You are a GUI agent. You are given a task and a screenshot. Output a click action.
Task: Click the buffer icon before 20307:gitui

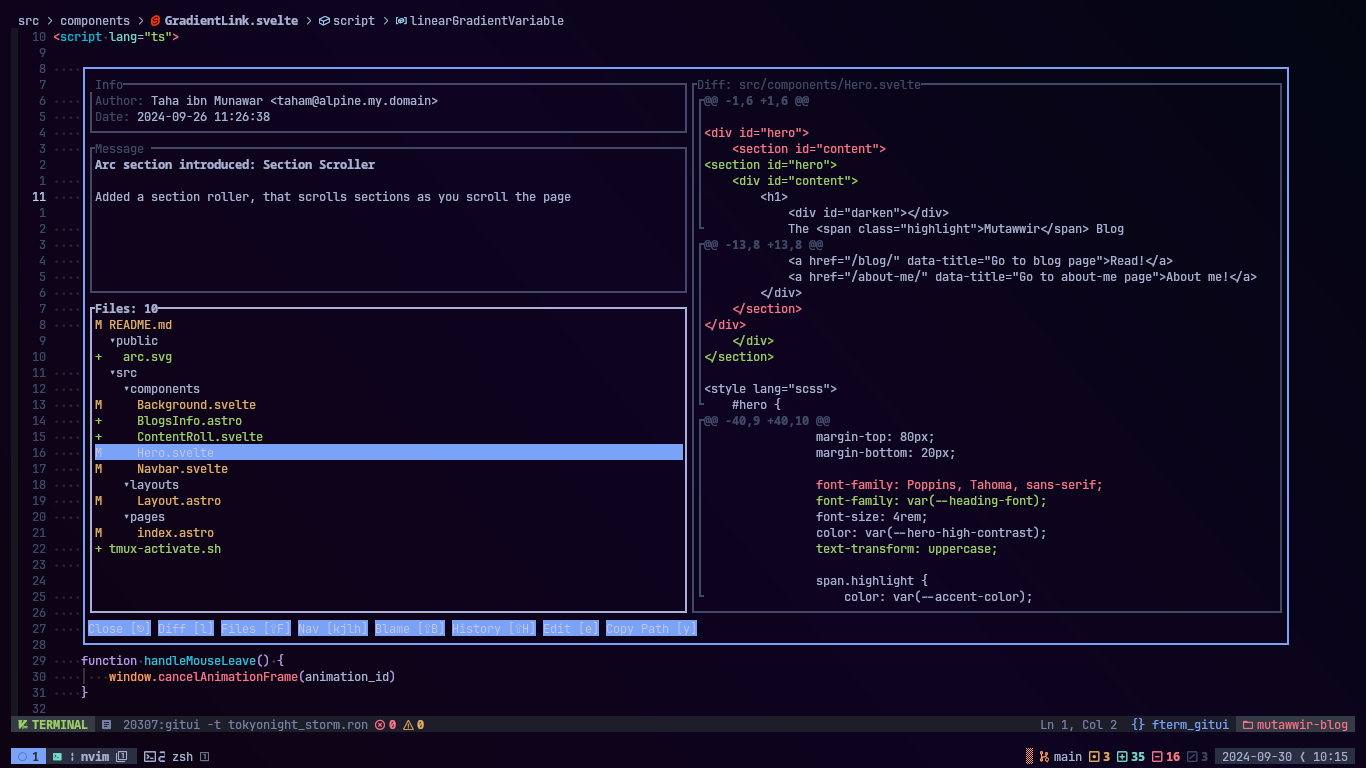coord(107,724)
